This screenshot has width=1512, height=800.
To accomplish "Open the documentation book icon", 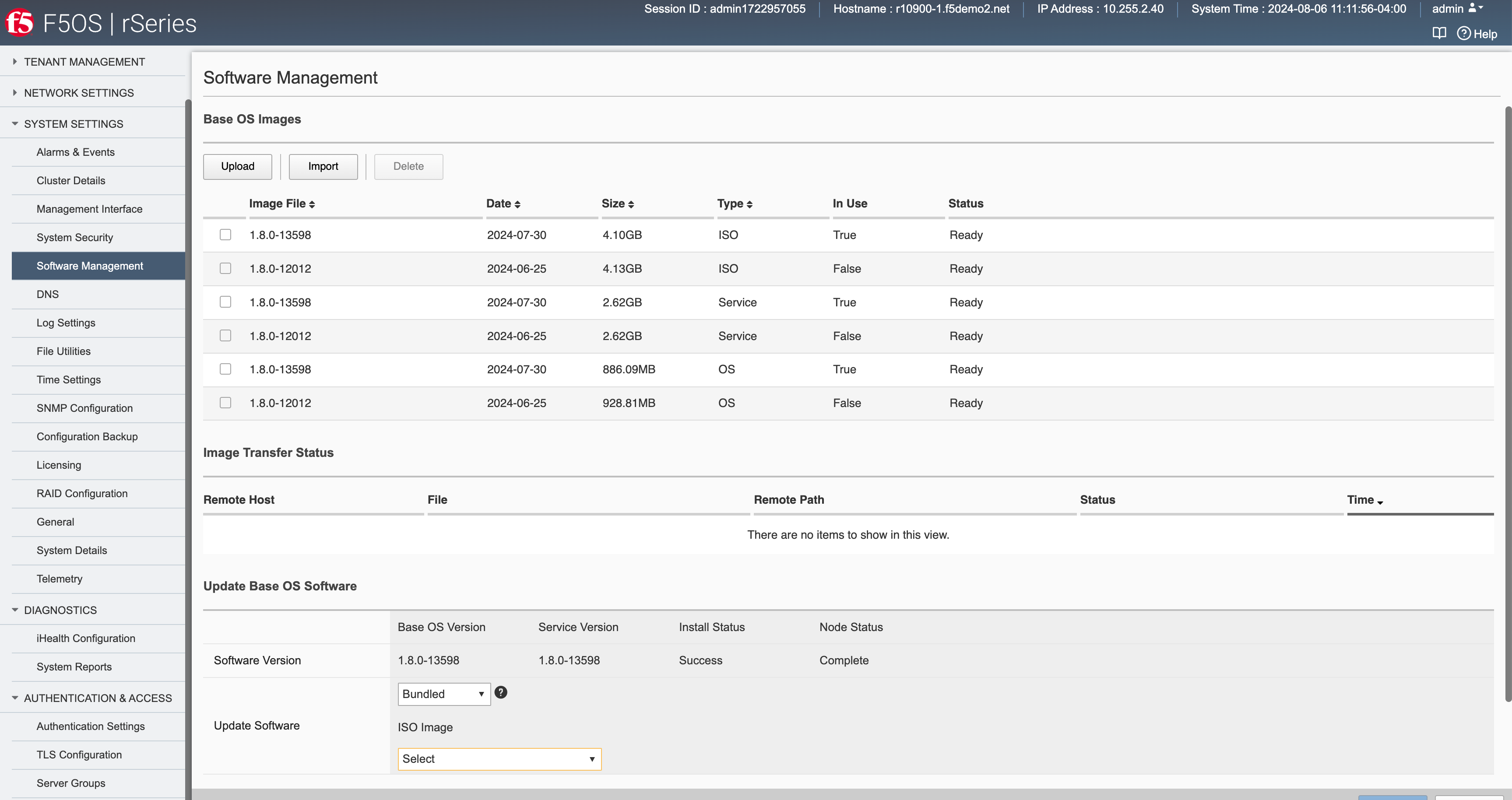I will tap(1438, 33).
